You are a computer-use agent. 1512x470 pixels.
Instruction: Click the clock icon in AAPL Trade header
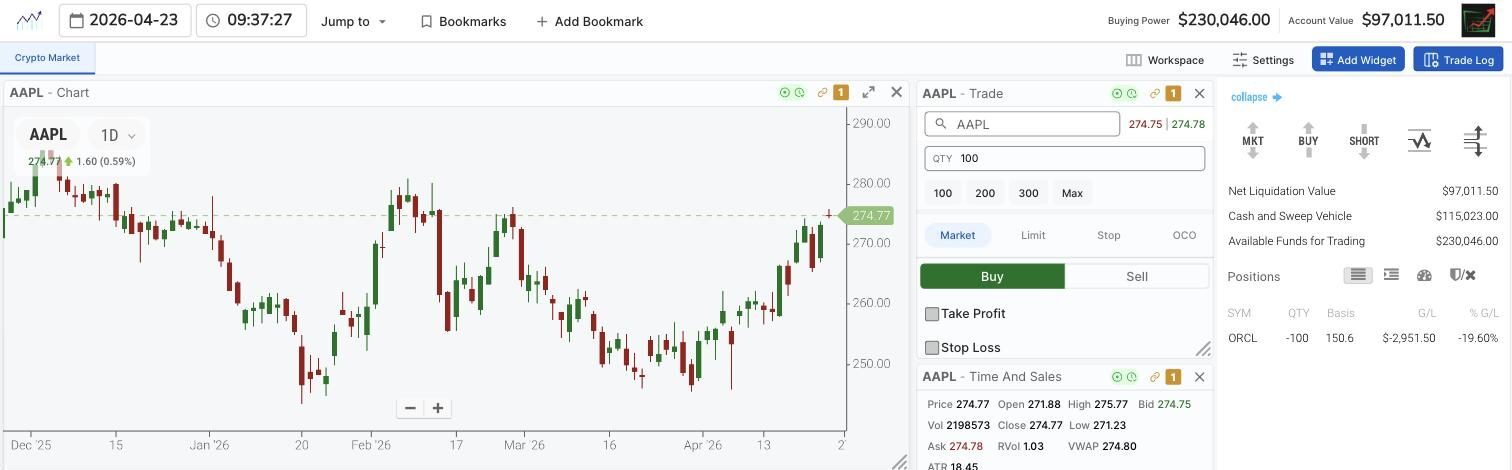1131,94
